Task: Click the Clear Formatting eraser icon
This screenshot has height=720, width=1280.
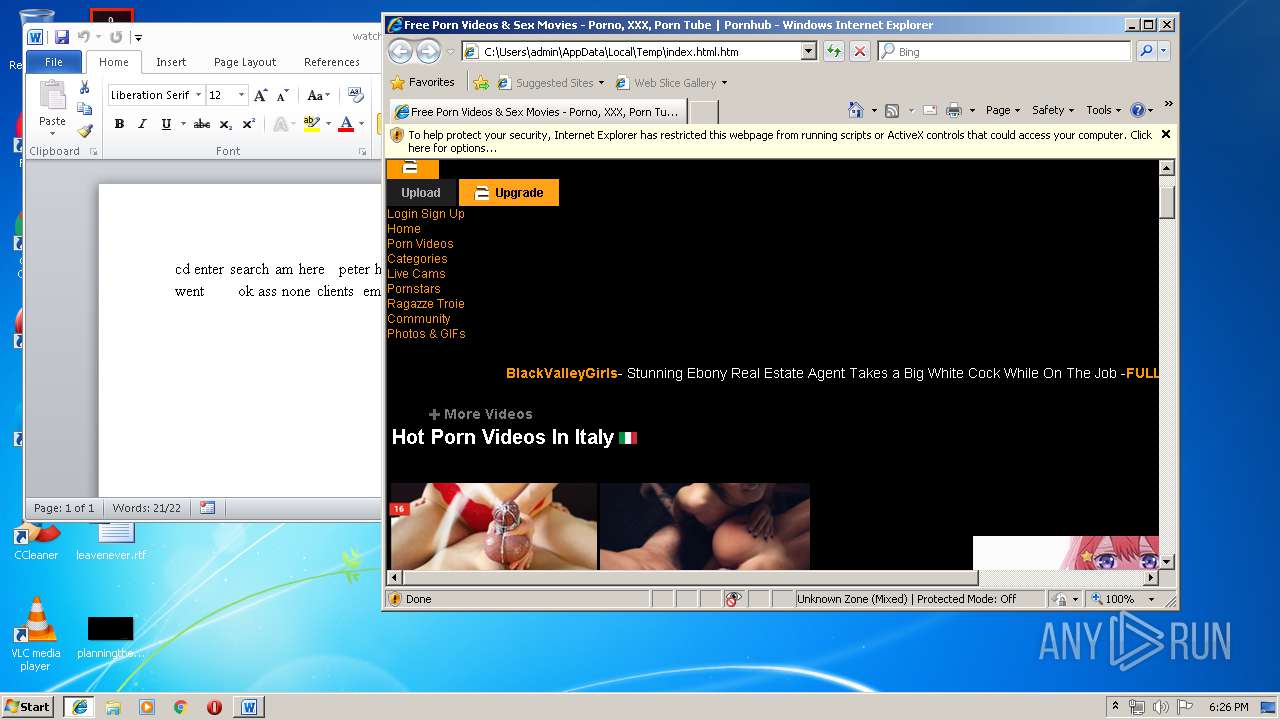Action: (x=355, y=95)
